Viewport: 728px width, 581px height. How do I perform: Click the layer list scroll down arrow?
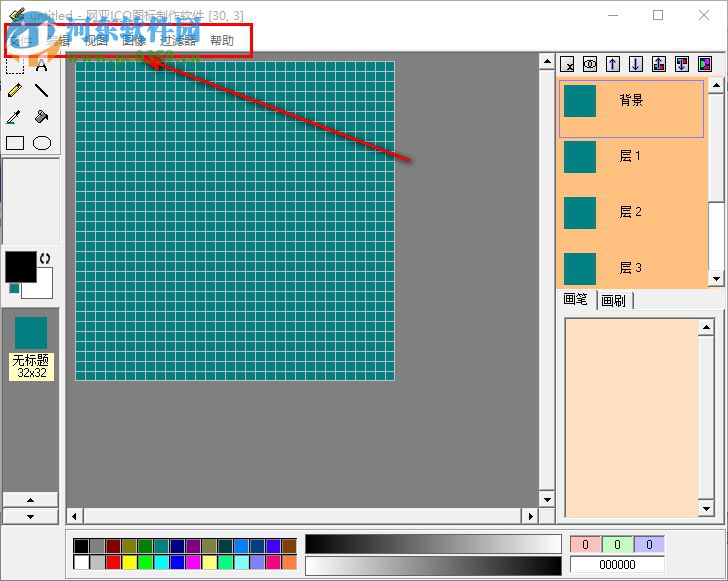point(716,279)
